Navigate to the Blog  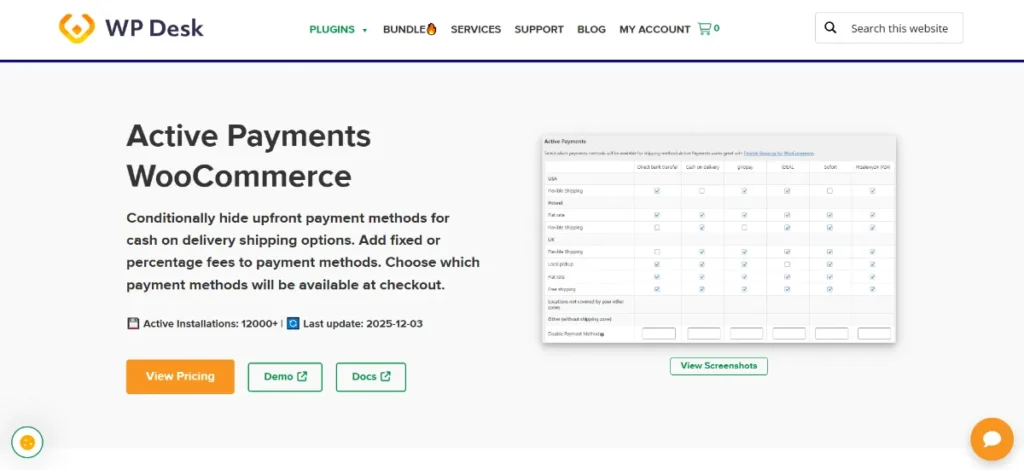coord(591,29)
